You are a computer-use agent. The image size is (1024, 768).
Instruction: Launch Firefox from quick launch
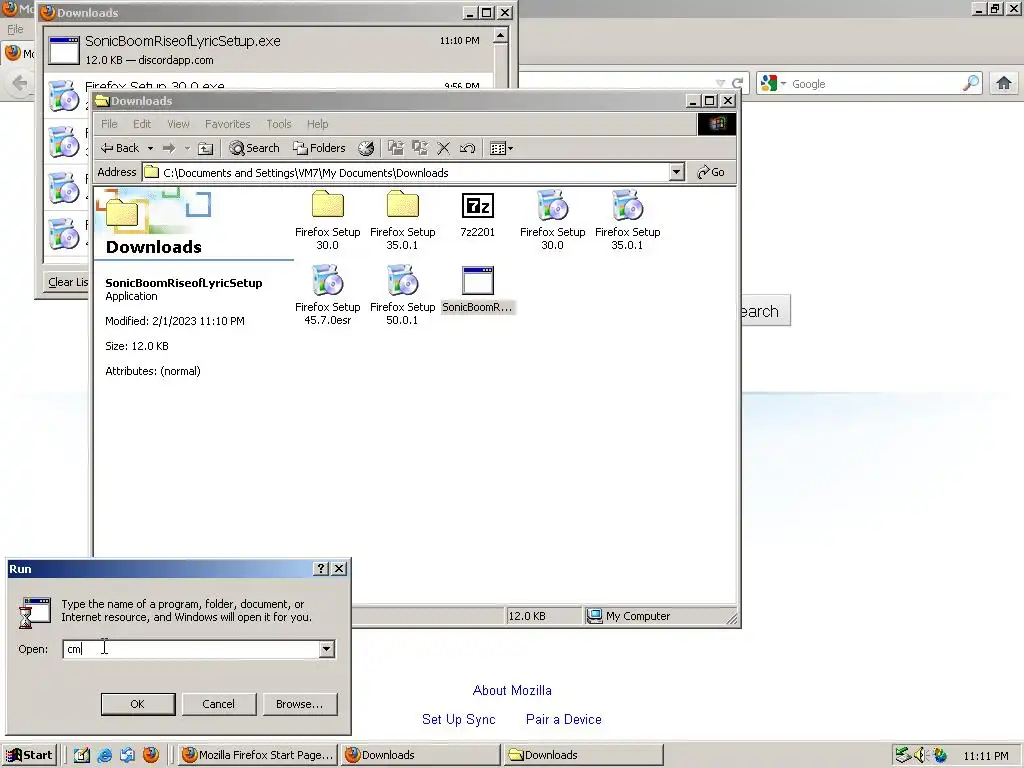tap(151, 755)
